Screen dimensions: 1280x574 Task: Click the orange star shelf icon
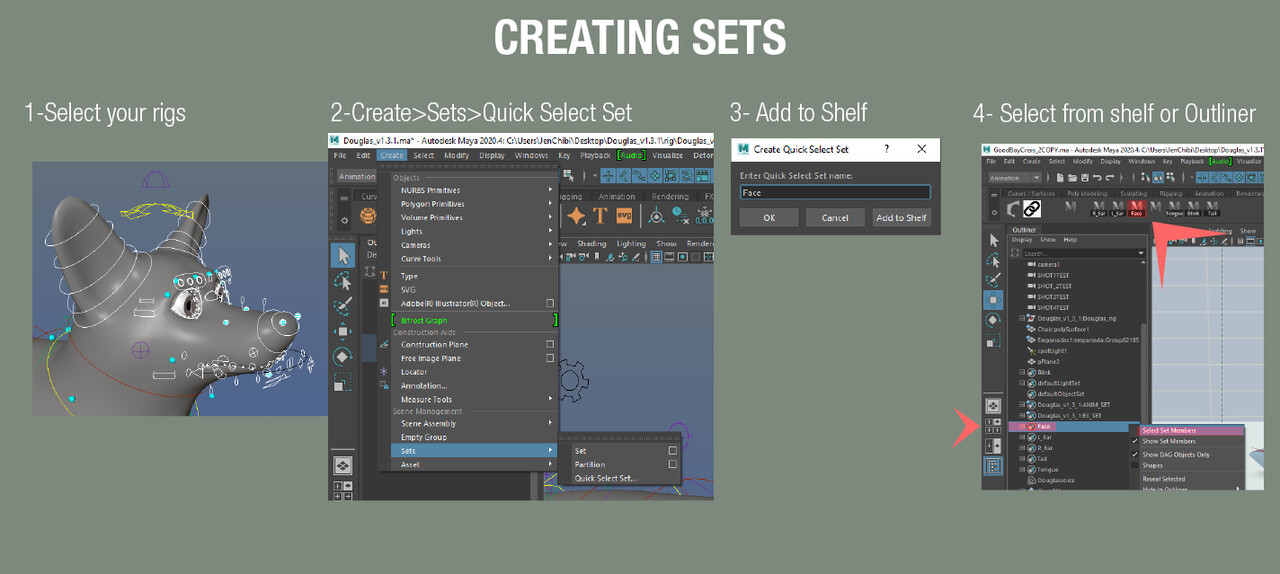576,216
